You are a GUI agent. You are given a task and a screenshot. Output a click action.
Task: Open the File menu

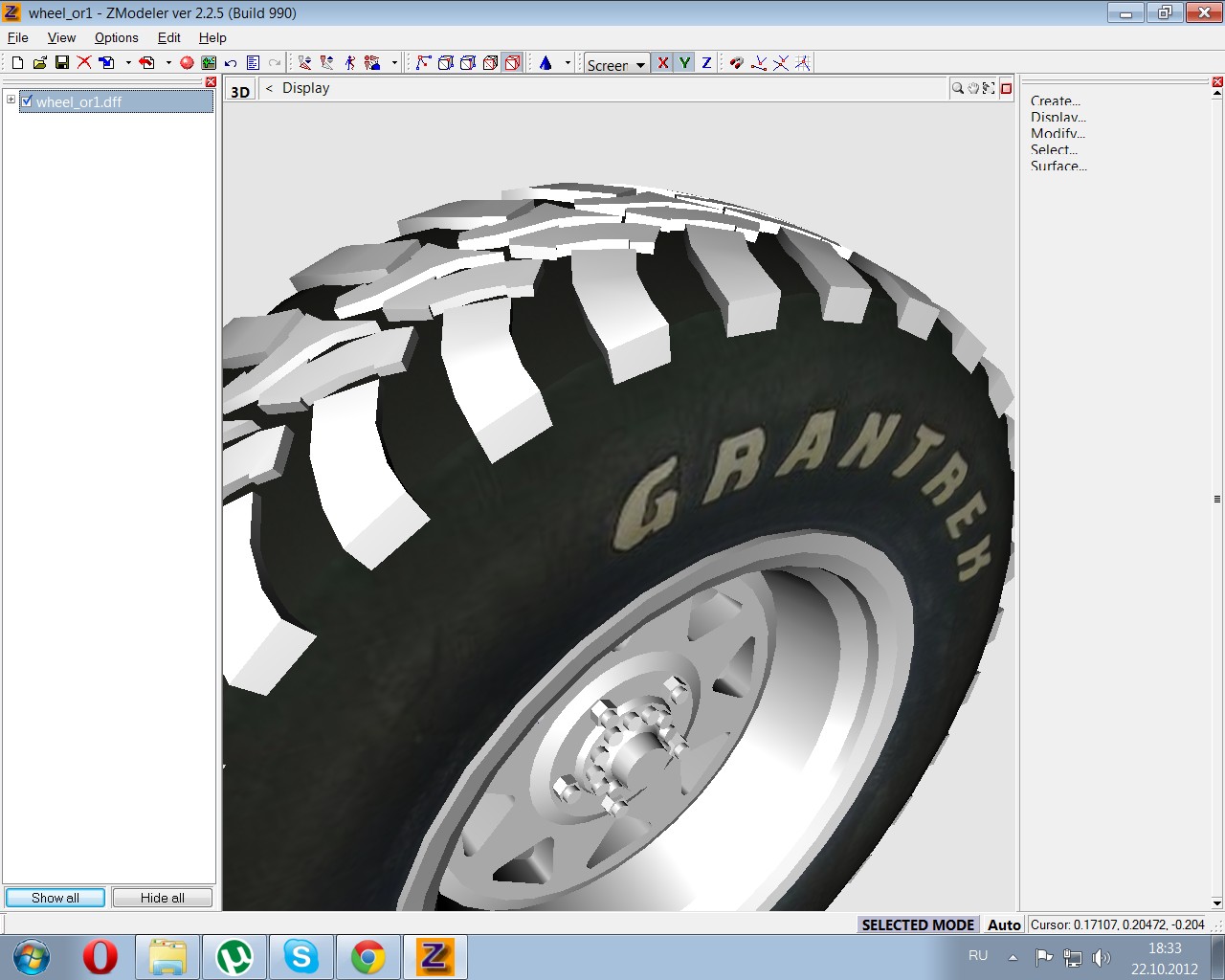18,37
